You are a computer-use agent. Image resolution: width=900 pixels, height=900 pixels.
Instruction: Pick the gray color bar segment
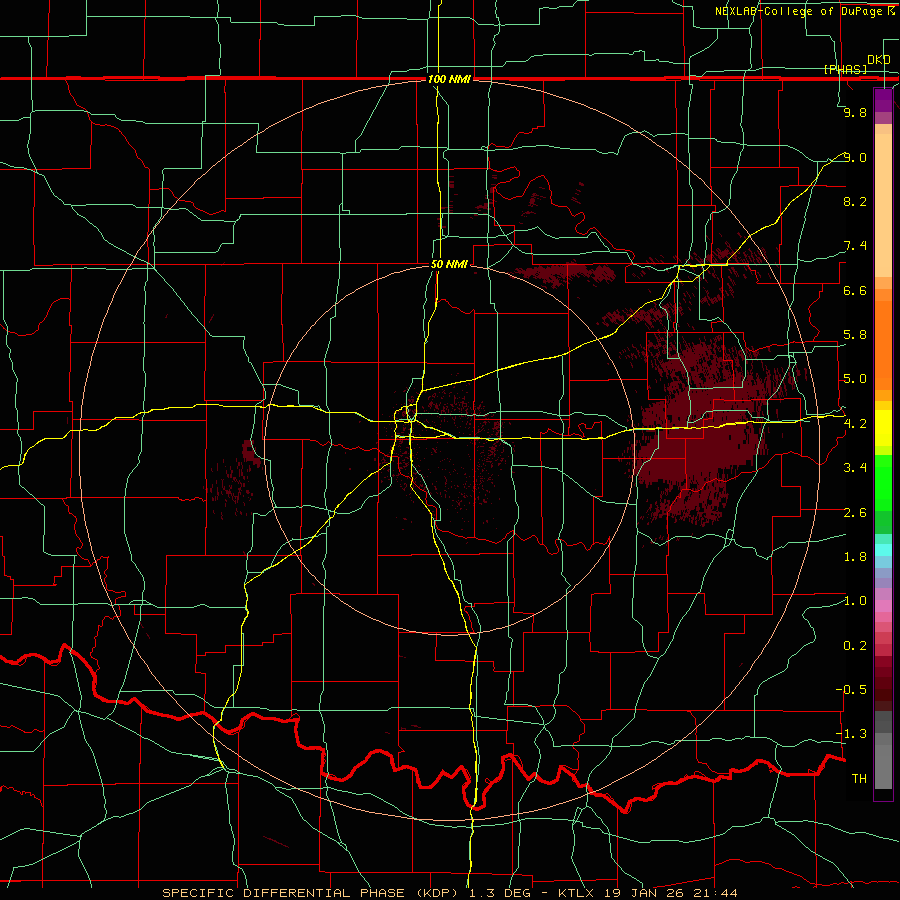pos(883,766)
